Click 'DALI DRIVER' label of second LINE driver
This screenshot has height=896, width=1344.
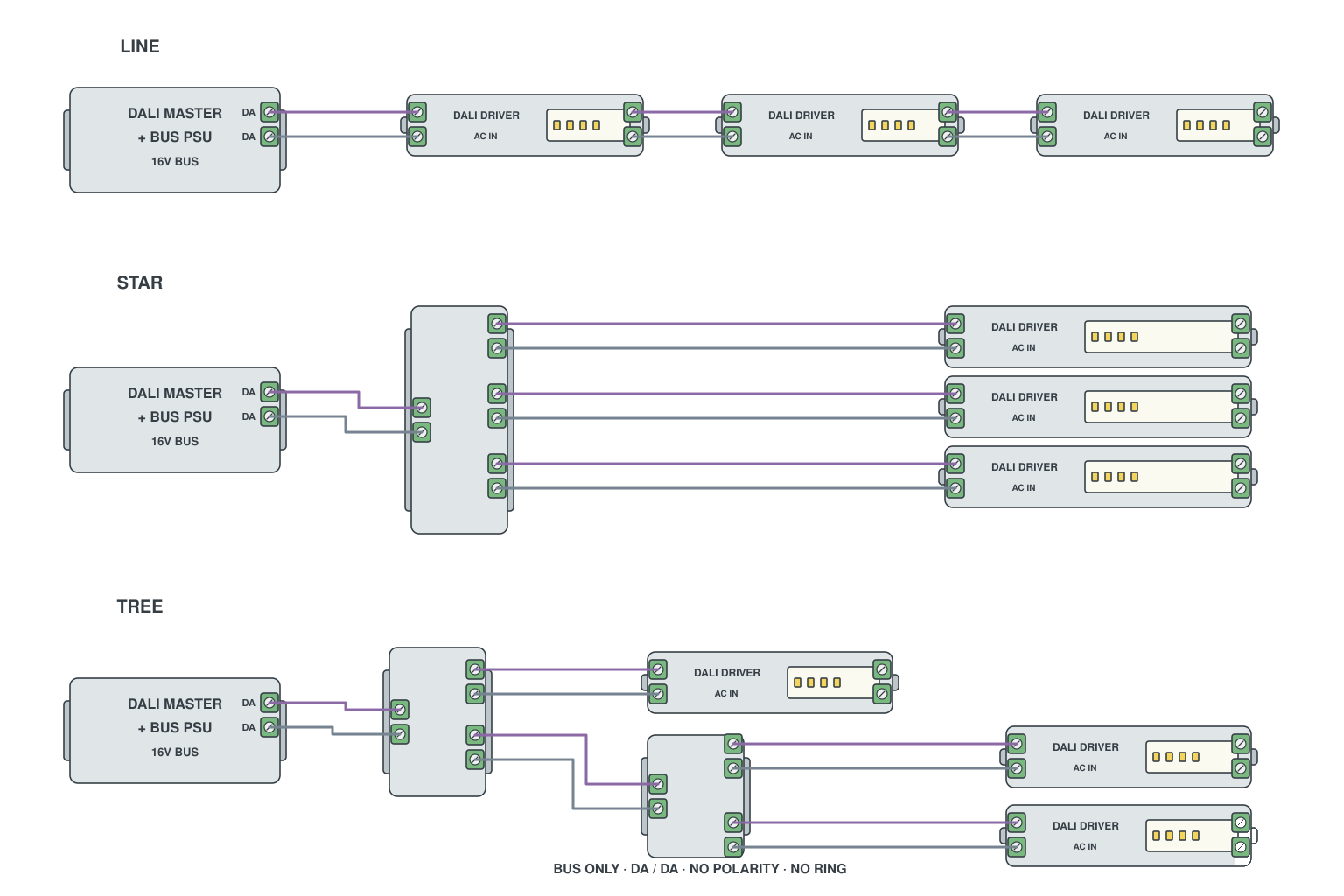point(801,115)
